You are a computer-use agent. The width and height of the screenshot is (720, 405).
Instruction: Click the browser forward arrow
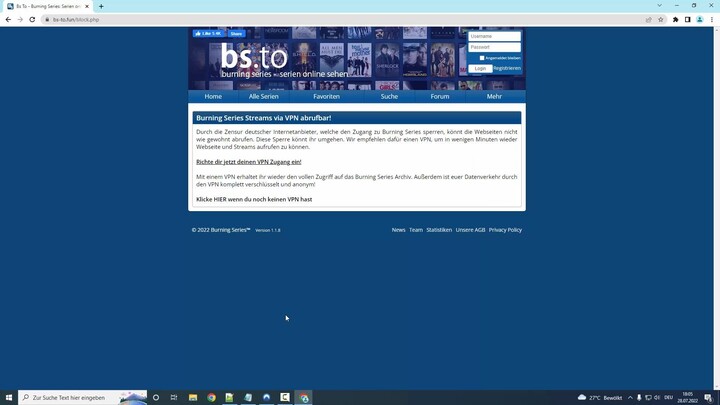click(x=20, y=20)
